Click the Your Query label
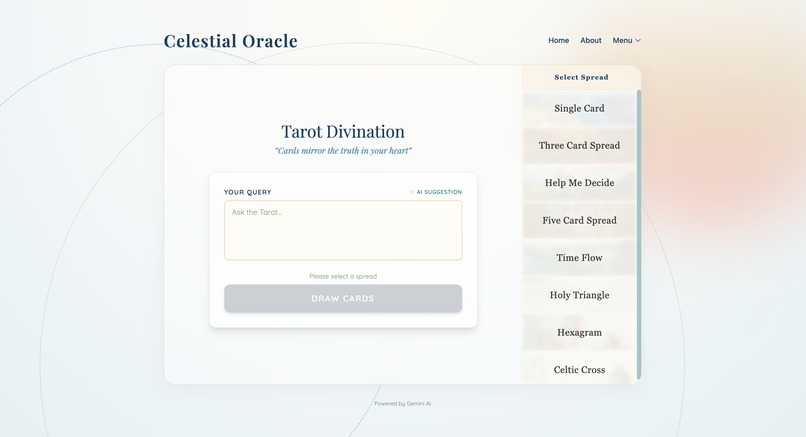Viewport: 806px width, 437px height. tap(247, 192)
